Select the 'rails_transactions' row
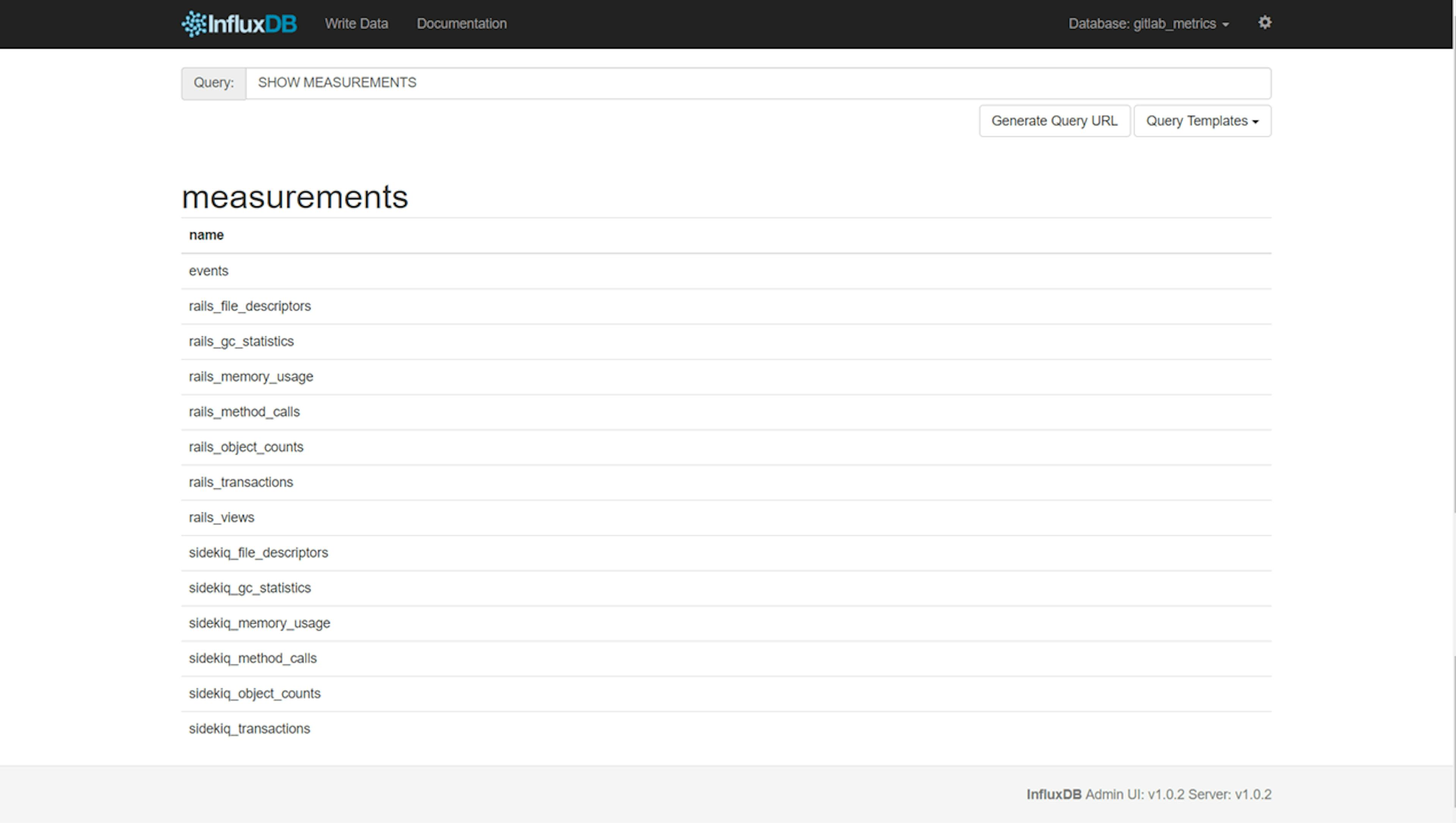This screenshot has width=1456, height=823. [726, 482]
